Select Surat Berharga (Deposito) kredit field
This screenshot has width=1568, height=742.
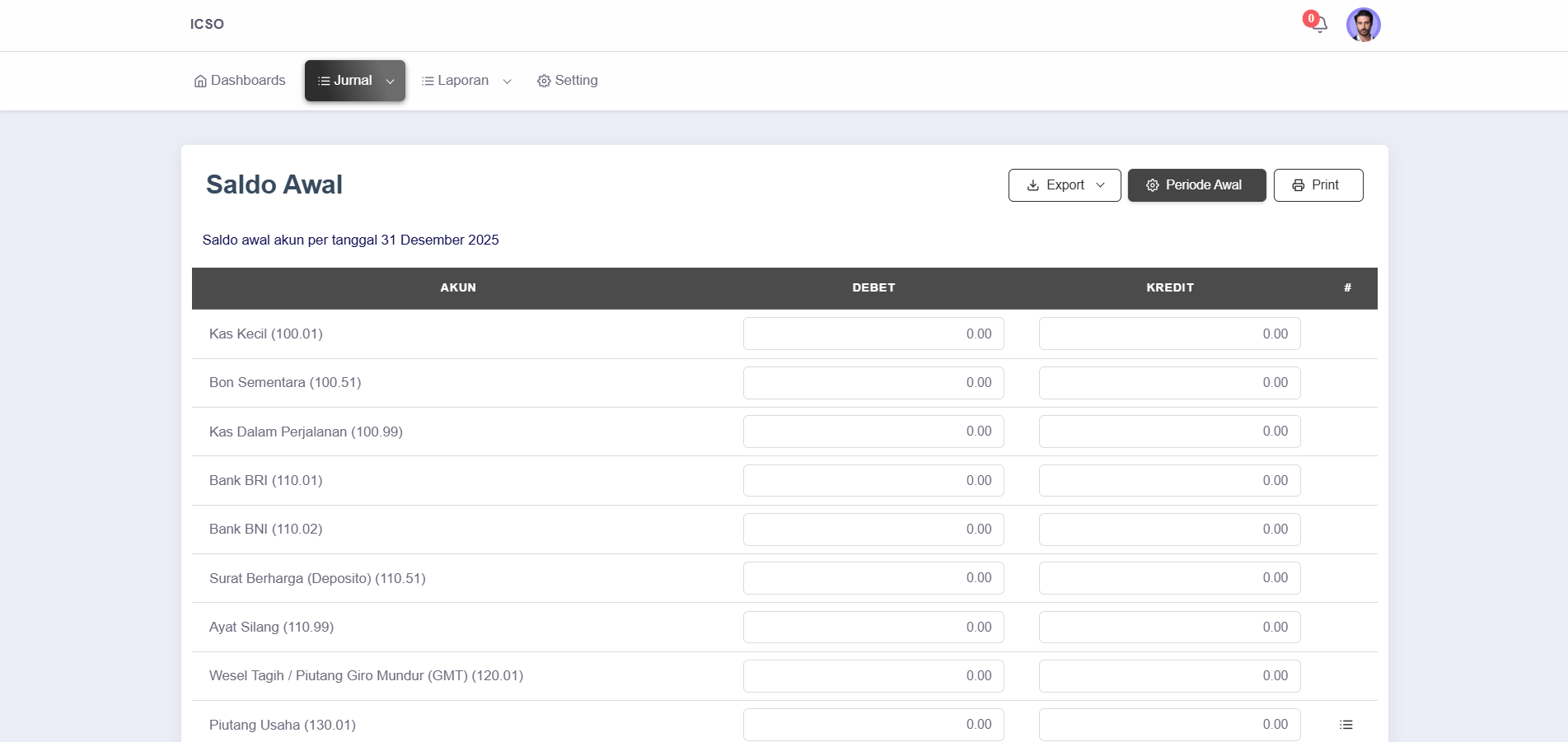(1168, 578)
